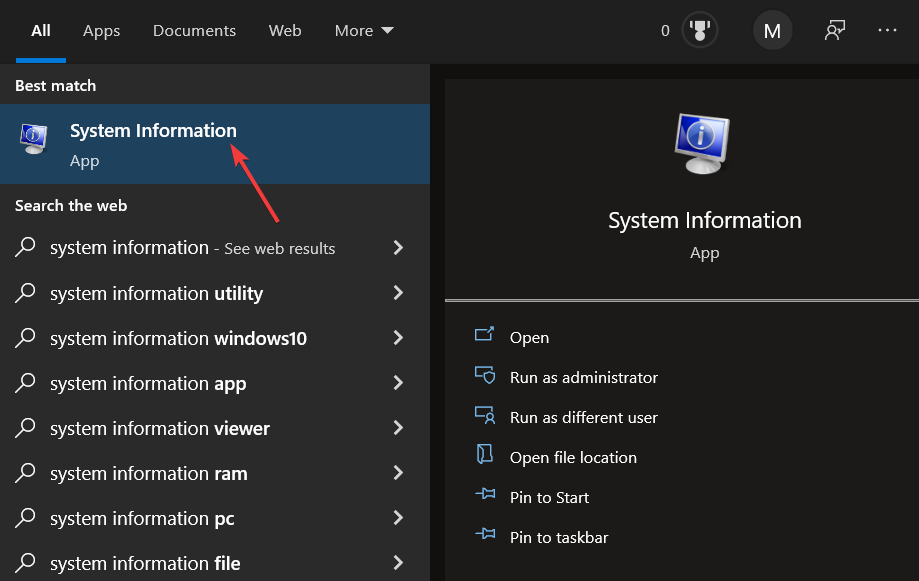Click the Open file location icon

pyautogui.click(x=485, y=457)
